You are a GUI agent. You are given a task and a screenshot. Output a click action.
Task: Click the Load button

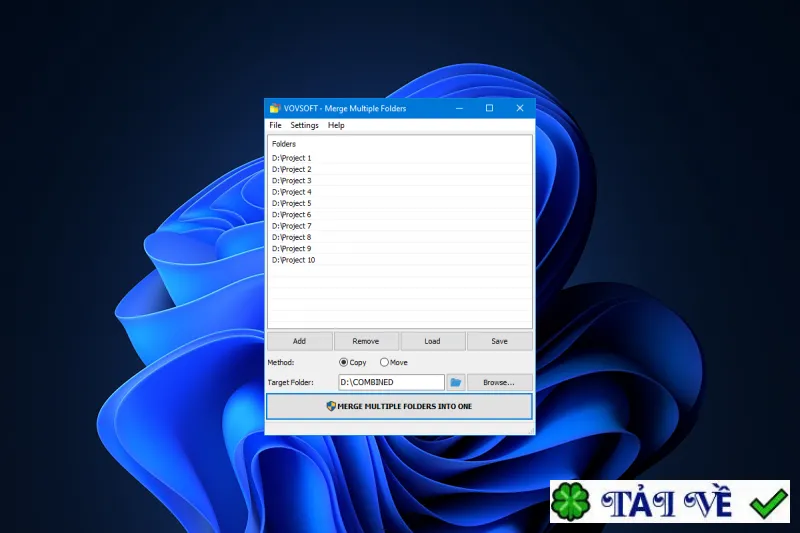pyautogui.click(x=432, y=341)
